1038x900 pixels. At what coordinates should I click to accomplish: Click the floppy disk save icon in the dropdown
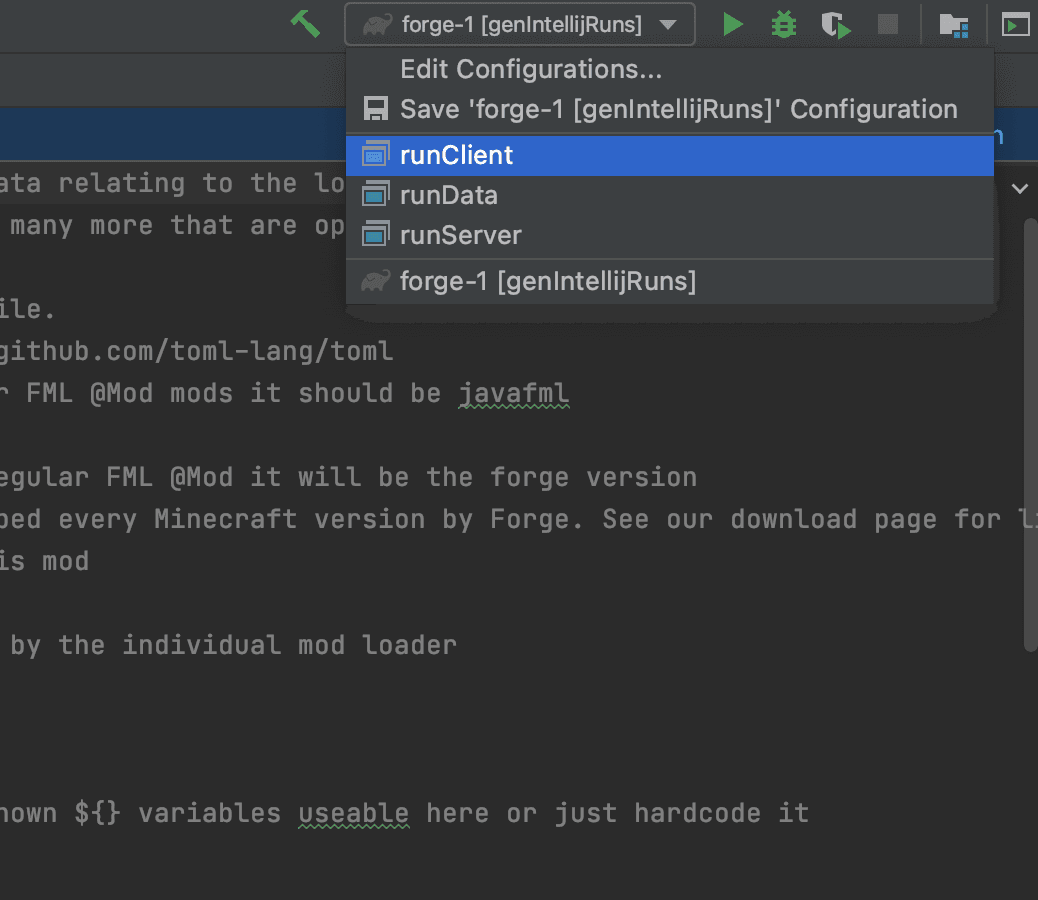coord(375,109)
